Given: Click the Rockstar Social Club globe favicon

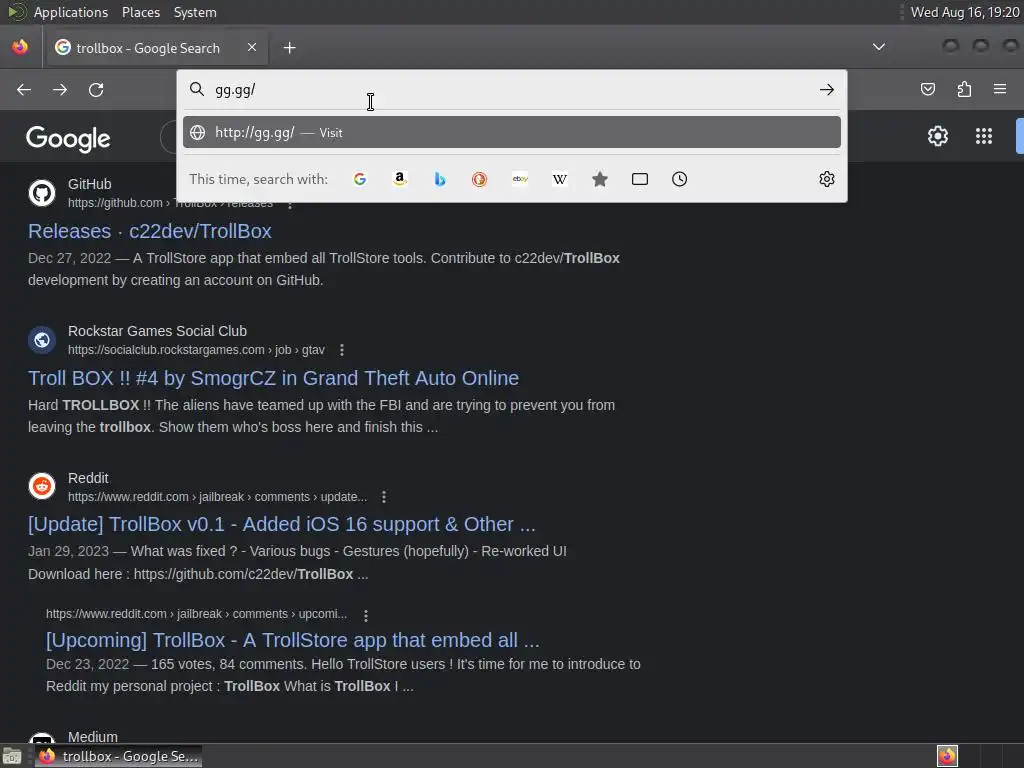Looking at the screenshot, I should click(x=42, y=340).
